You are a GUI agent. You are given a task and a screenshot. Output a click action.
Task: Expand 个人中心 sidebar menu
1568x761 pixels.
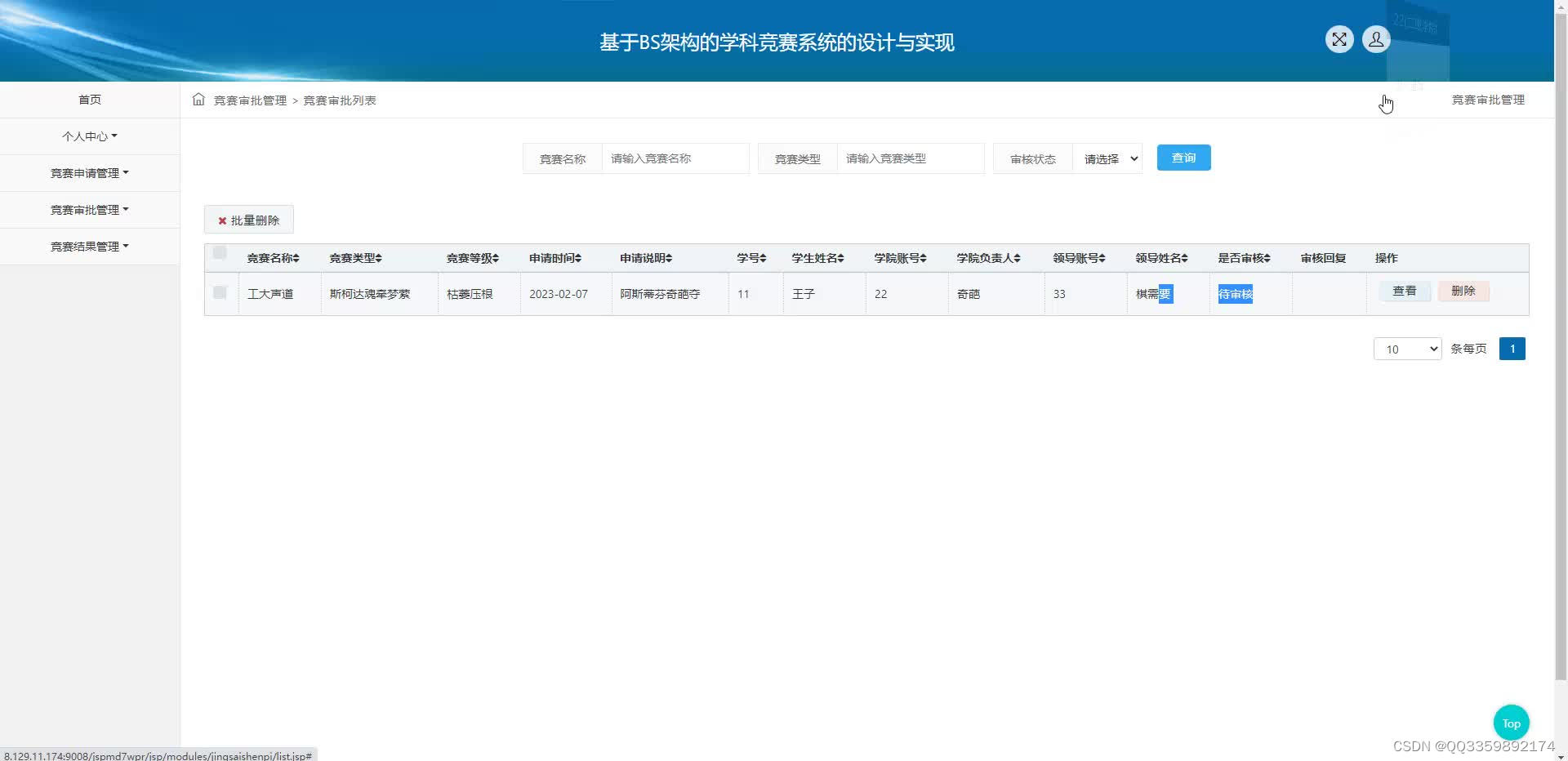(x=90, y=136)
